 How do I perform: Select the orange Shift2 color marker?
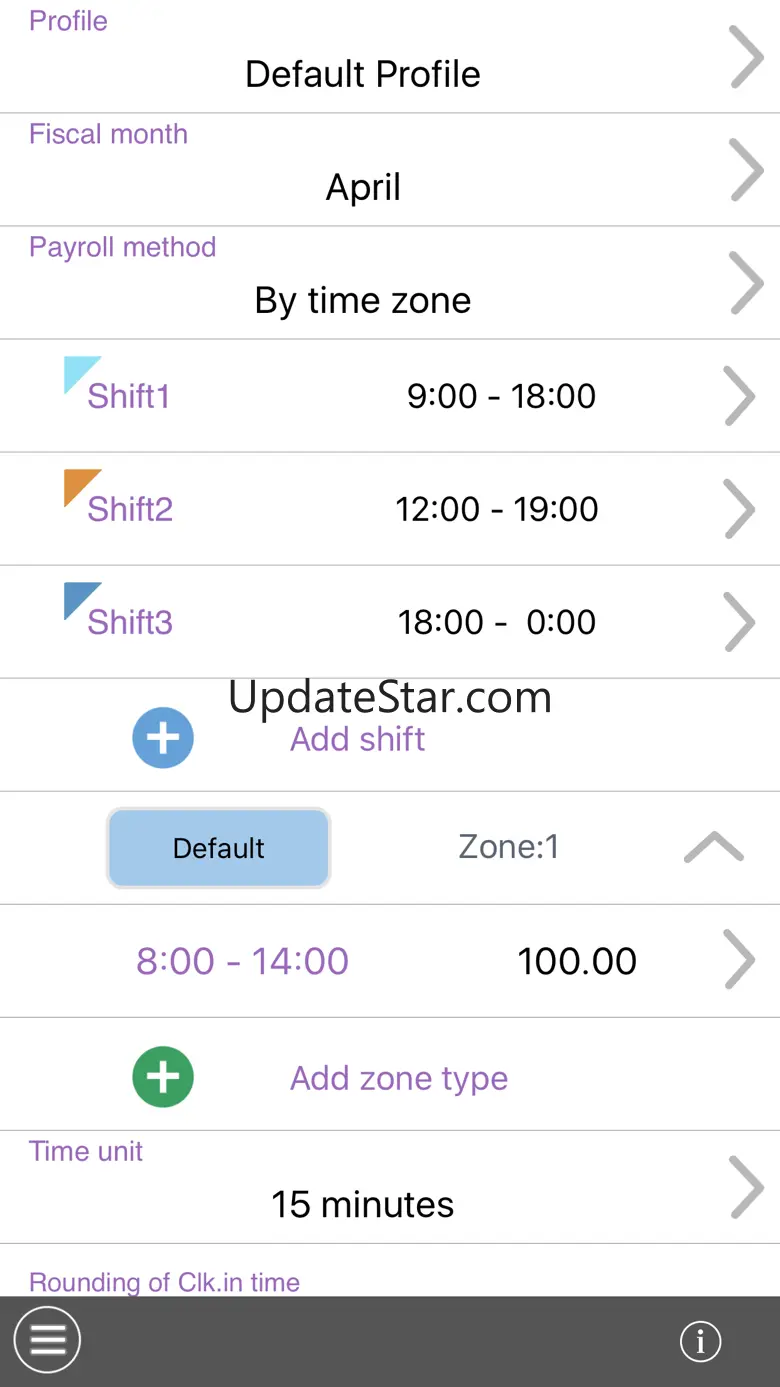pyautogui.click(x=82, y=488)
